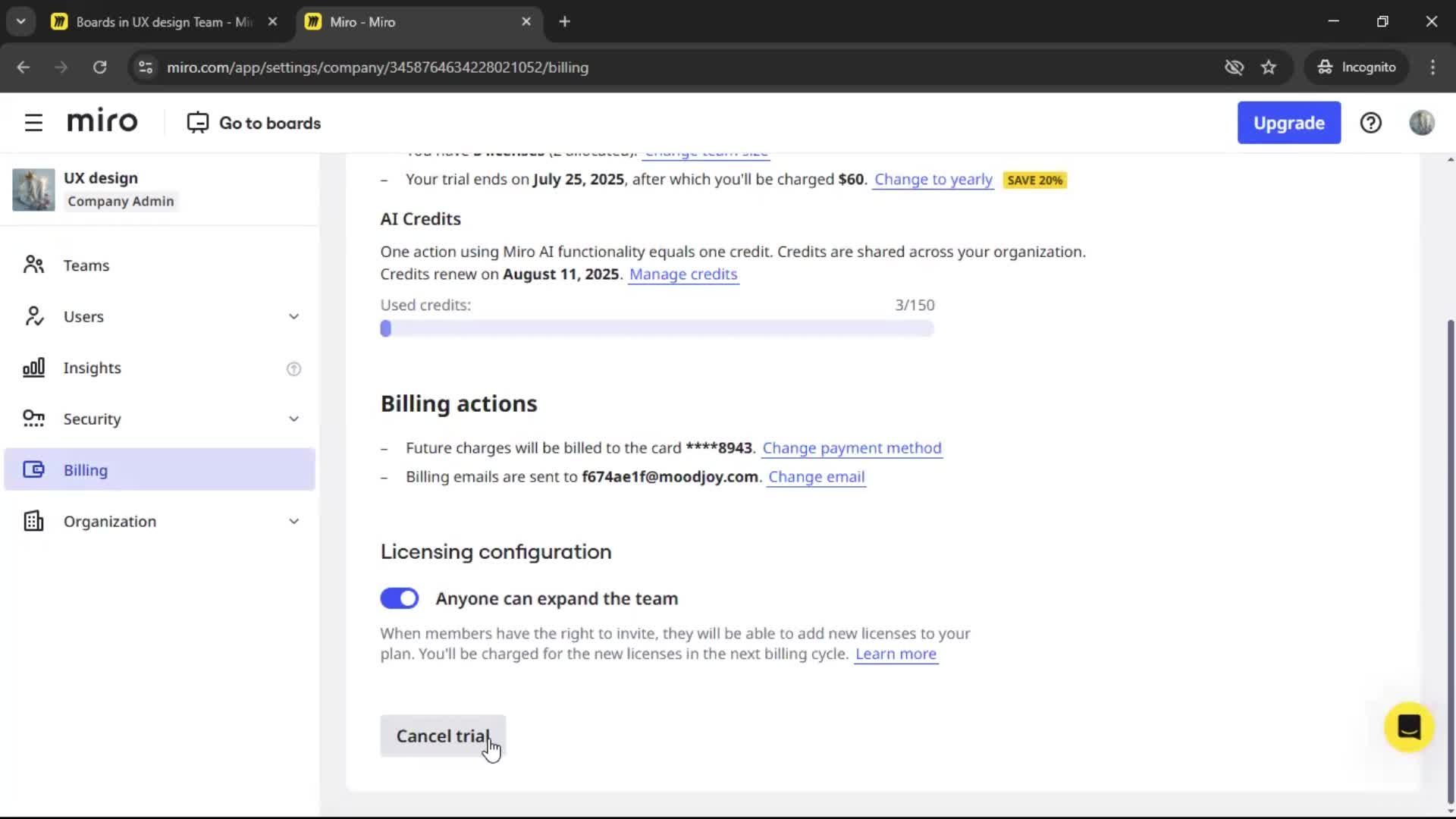Click the Incognito indicator
The width and height of the screenshot is (1456, 819).
click(x=1356, y=67)
